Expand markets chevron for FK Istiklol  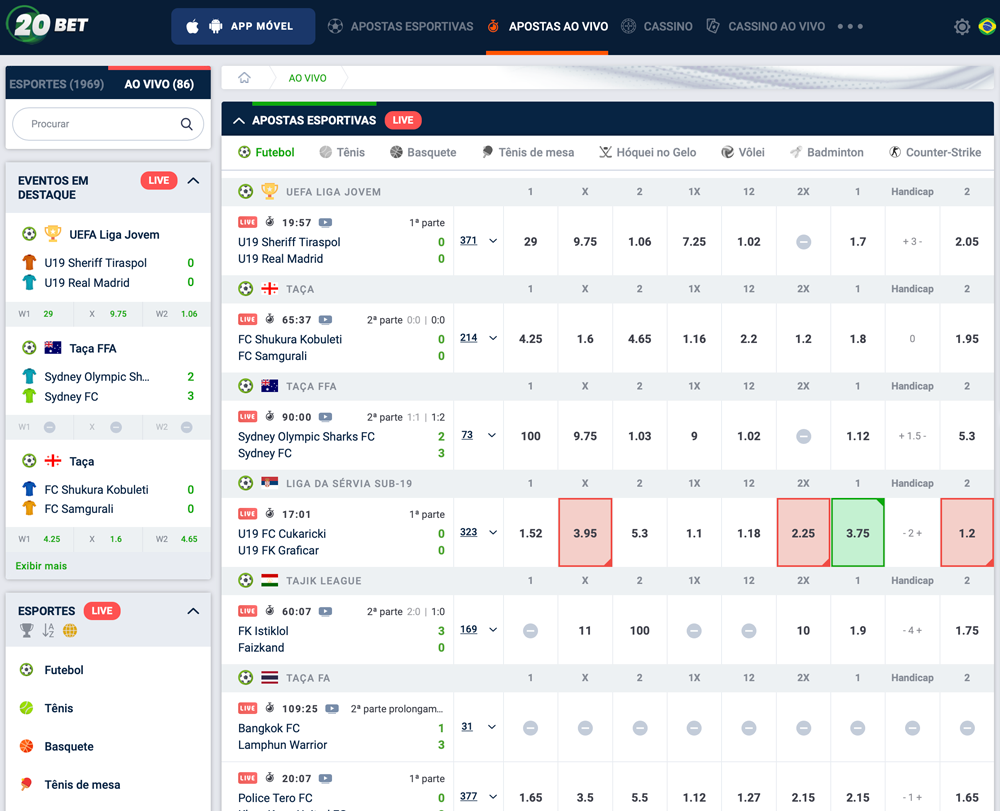(493, 630)
